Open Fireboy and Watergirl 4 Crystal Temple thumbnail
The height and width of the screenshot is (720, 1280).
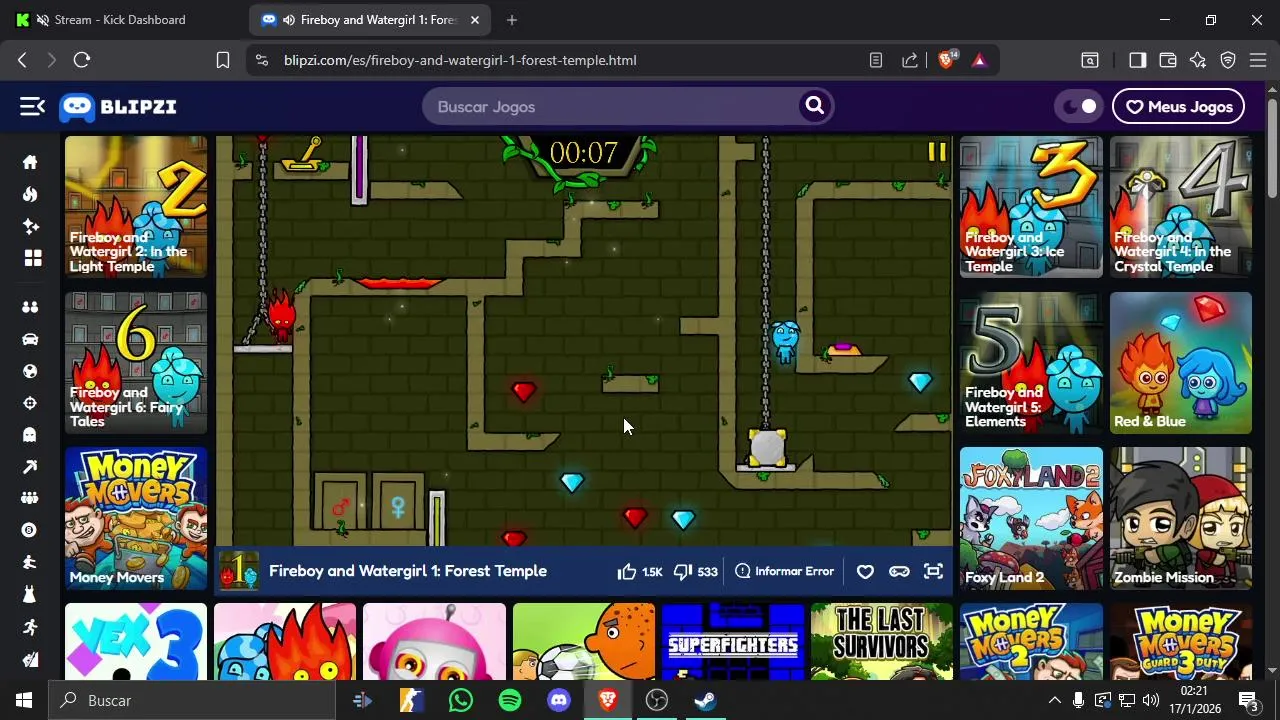pos(1181,207)
